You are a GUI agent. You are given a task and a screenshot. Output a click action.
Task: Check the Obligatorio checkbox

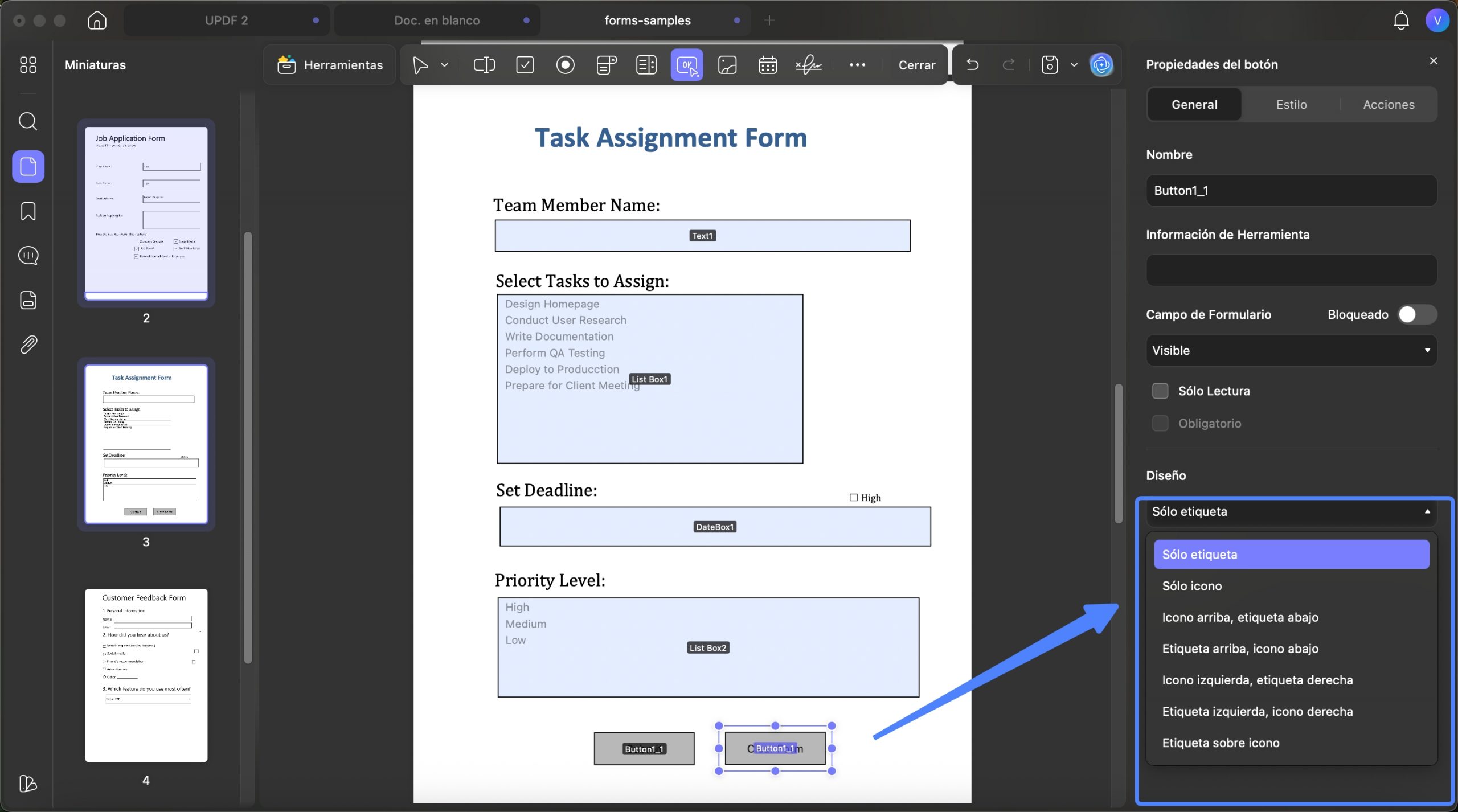(x=1160, y=423)
